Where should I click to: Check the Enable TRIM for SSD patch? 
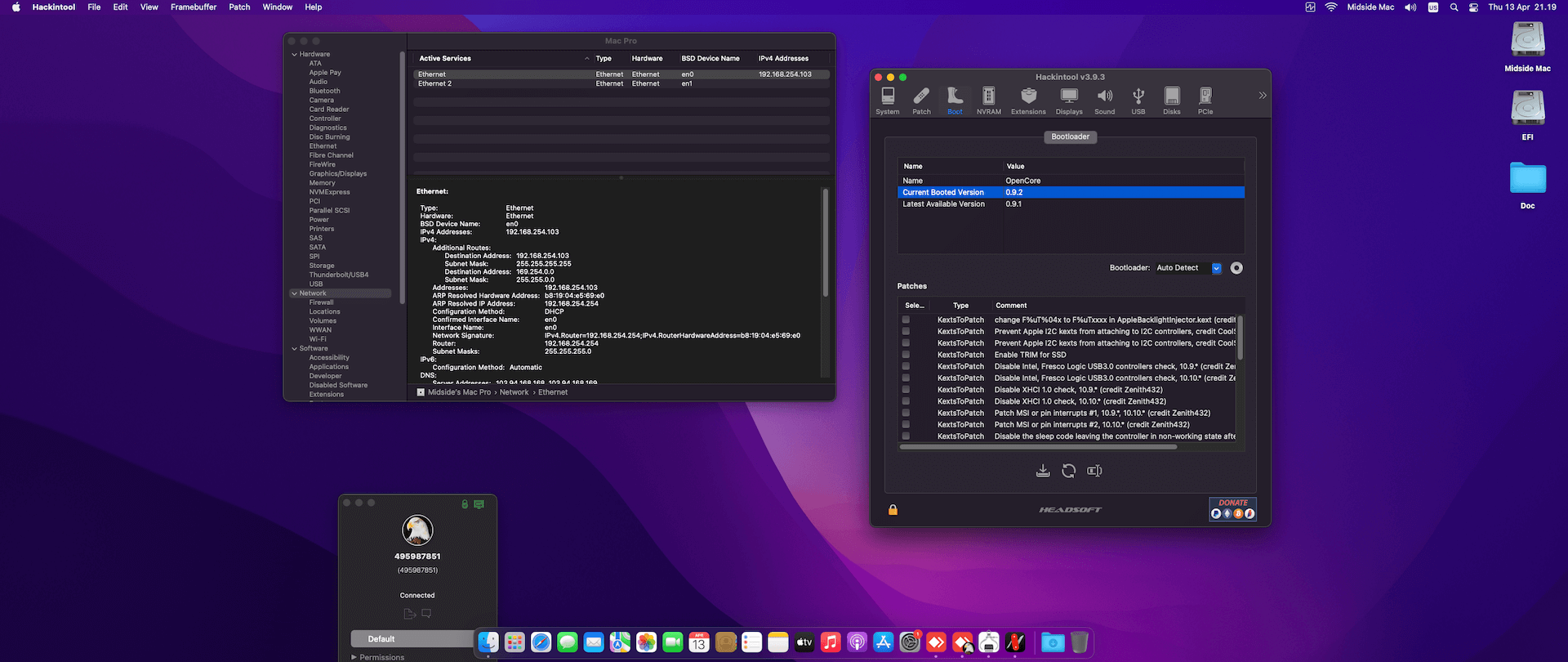(x=906, y=355)
